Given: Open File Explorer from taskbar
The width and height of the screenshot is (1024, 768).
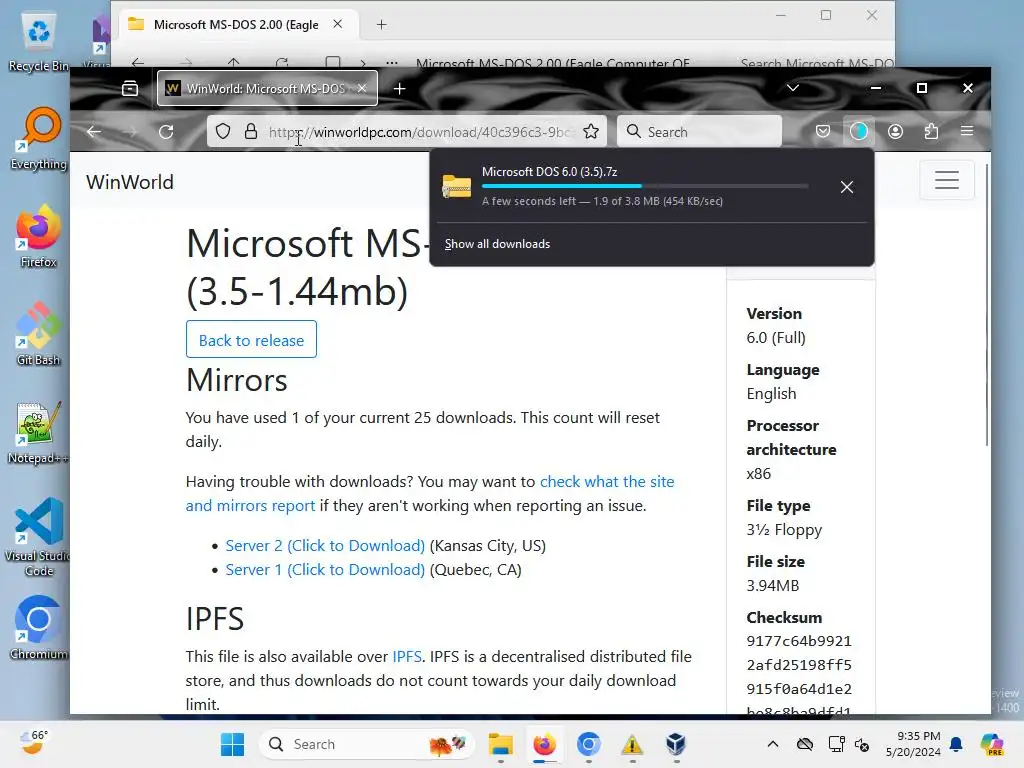Looking at the screenshot, I should [x=501, y=744].
